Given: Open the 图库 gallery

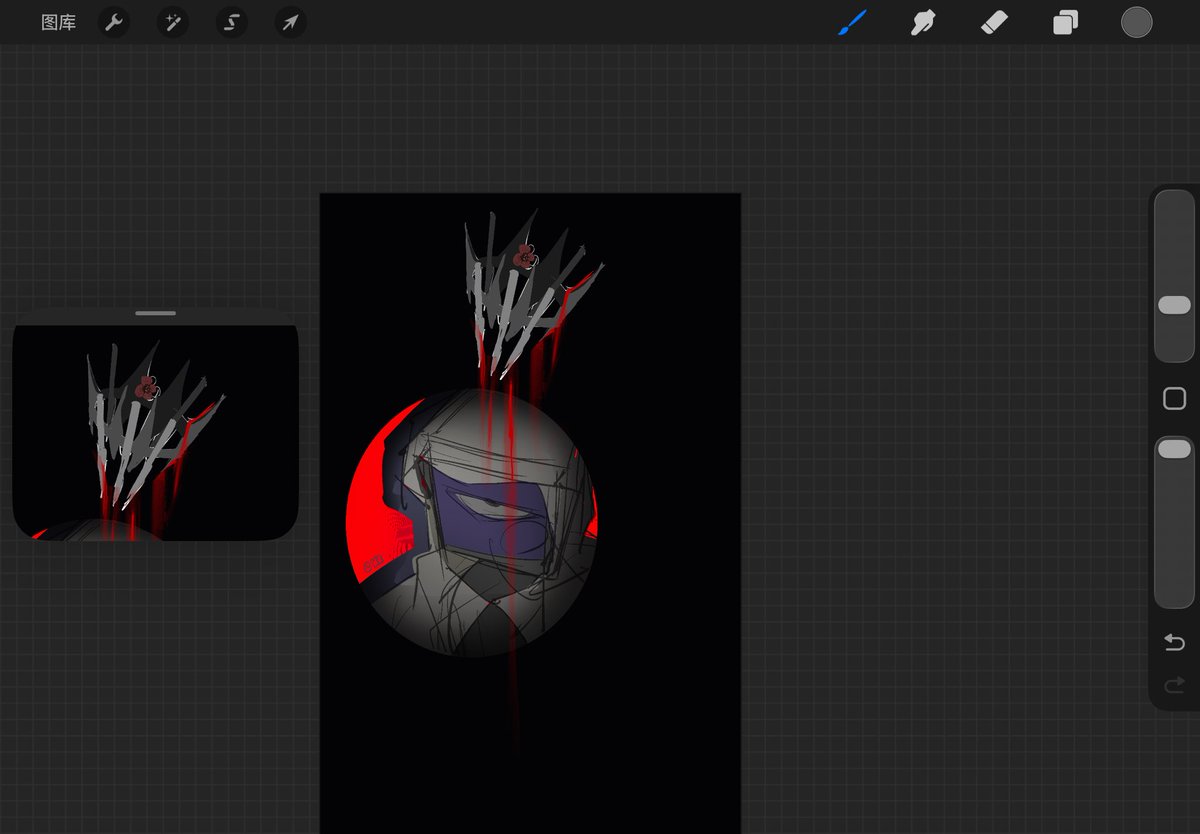Looking at the screenshot, I should click(x=58, y=22).
